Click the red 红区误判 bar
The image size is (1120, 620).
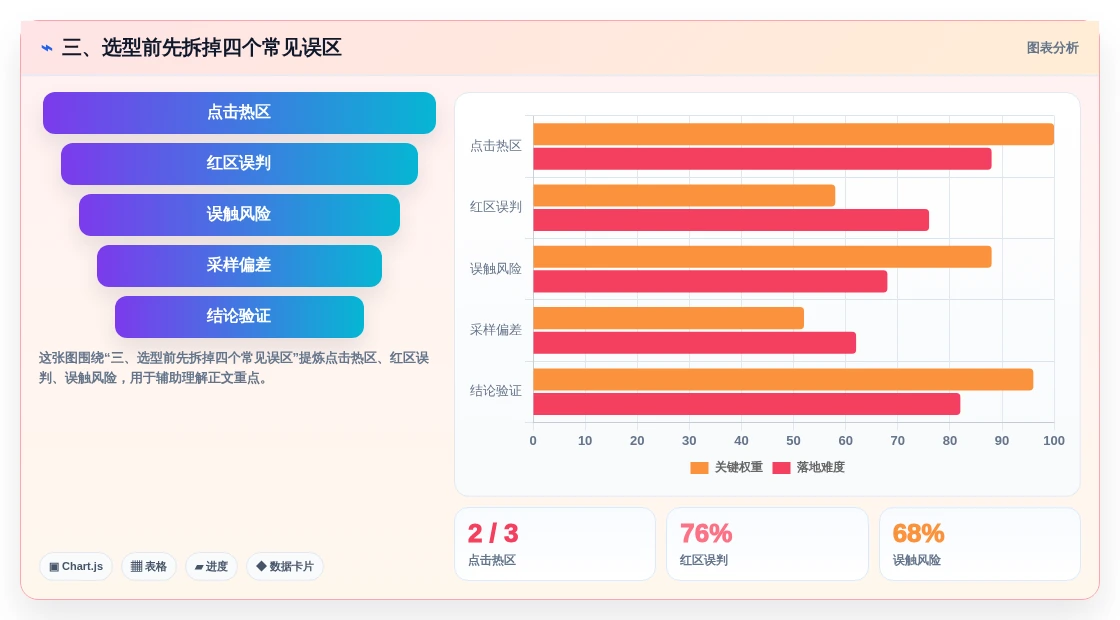point(731,220)
